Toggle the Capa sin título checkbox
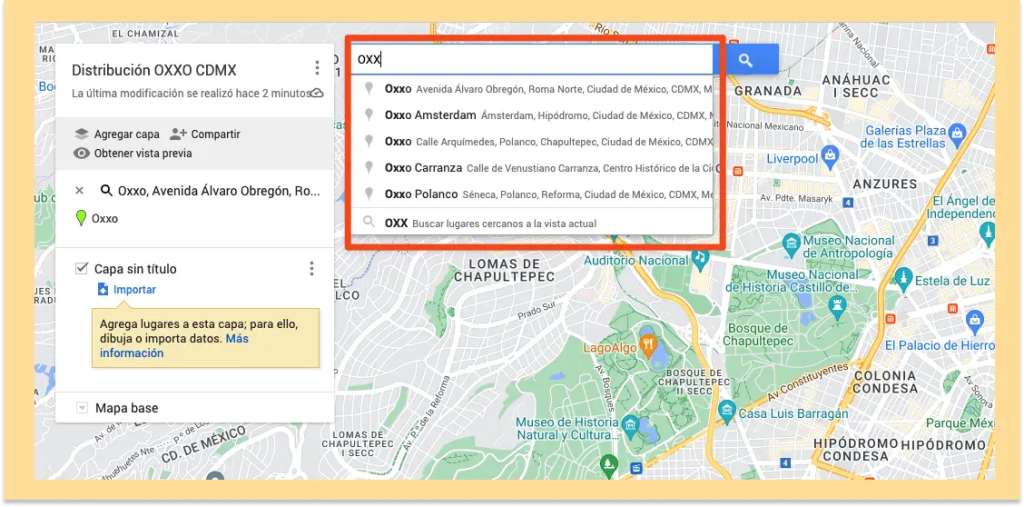Screen dimensions: 1024x507 click(x=82, y=269)
